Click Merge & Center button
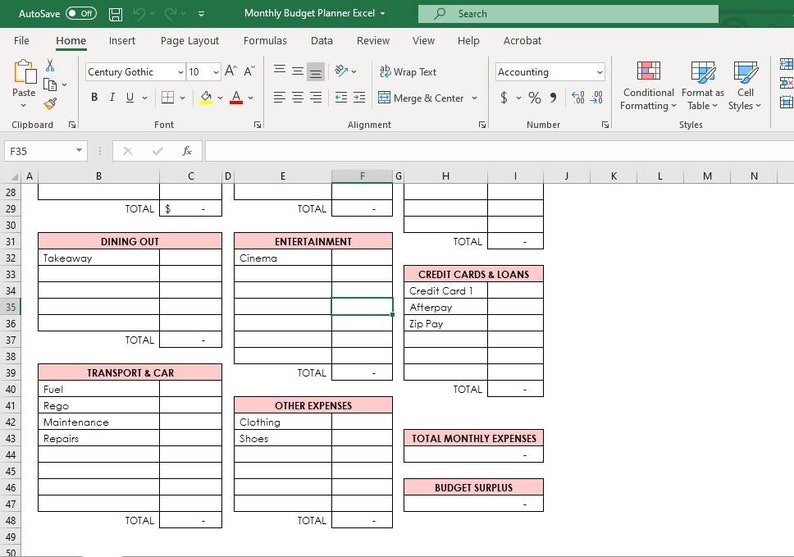The width and height of the screenshot is (794, 557). (421, 98)
